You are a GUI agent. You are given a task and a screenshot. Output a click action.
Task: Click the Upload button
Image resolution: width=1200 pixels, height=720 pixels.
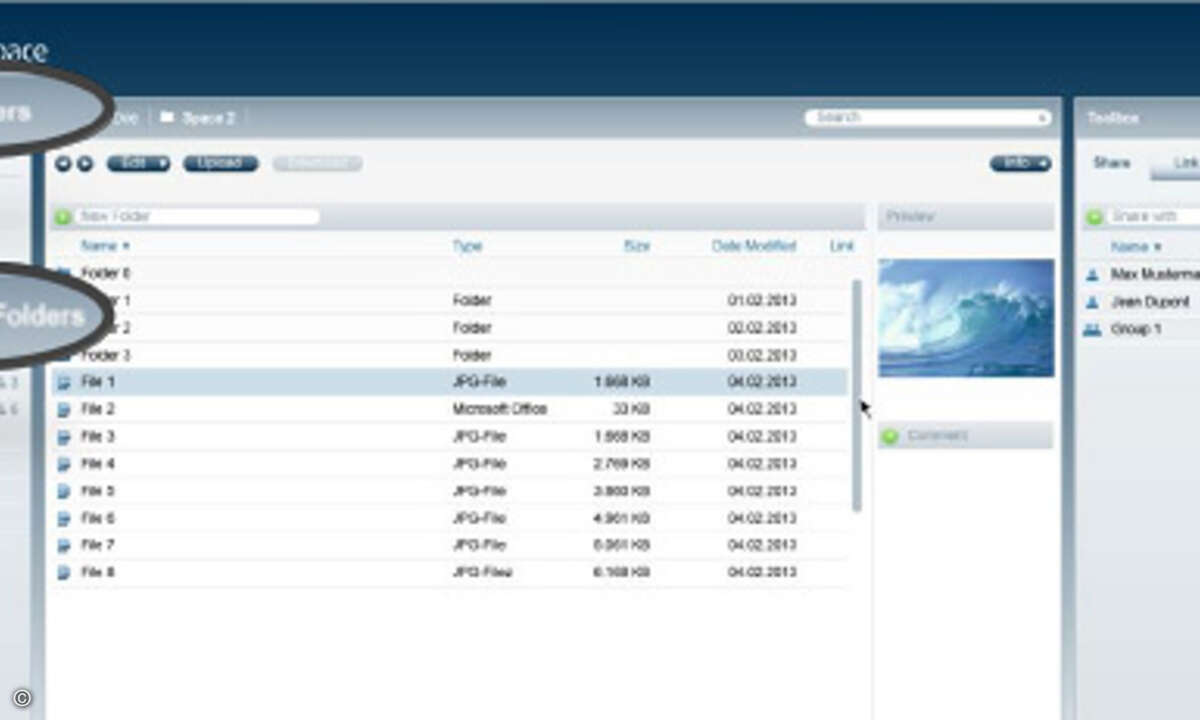(220, 163)
